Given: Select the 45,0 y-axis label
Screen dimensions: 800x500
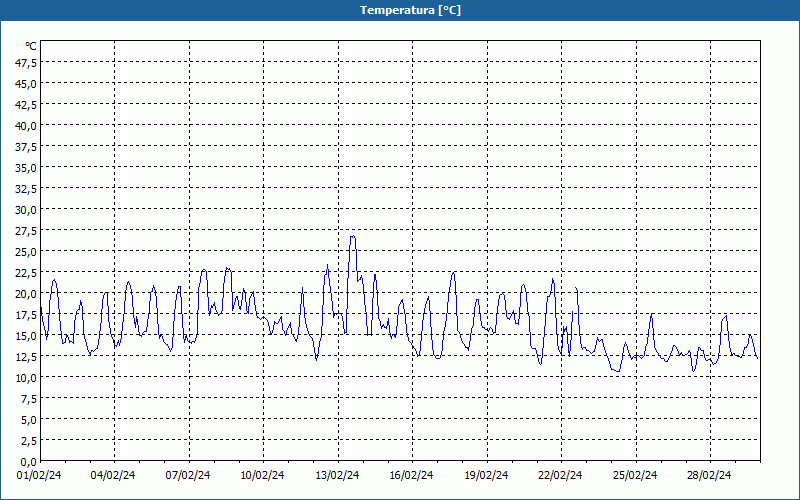Looking at the screenshot, I should 27,84.
